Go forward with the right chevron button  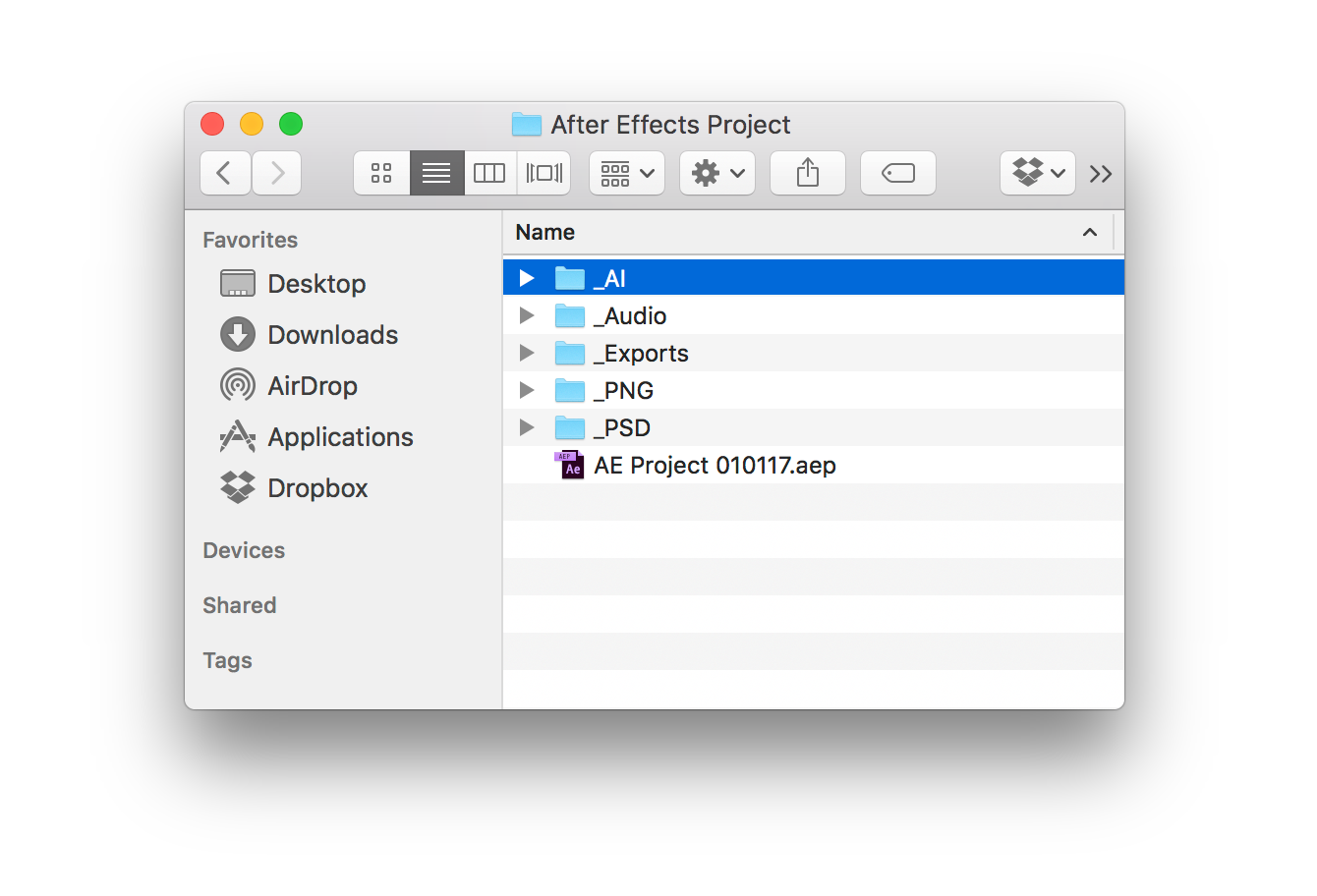coord(277,174)
